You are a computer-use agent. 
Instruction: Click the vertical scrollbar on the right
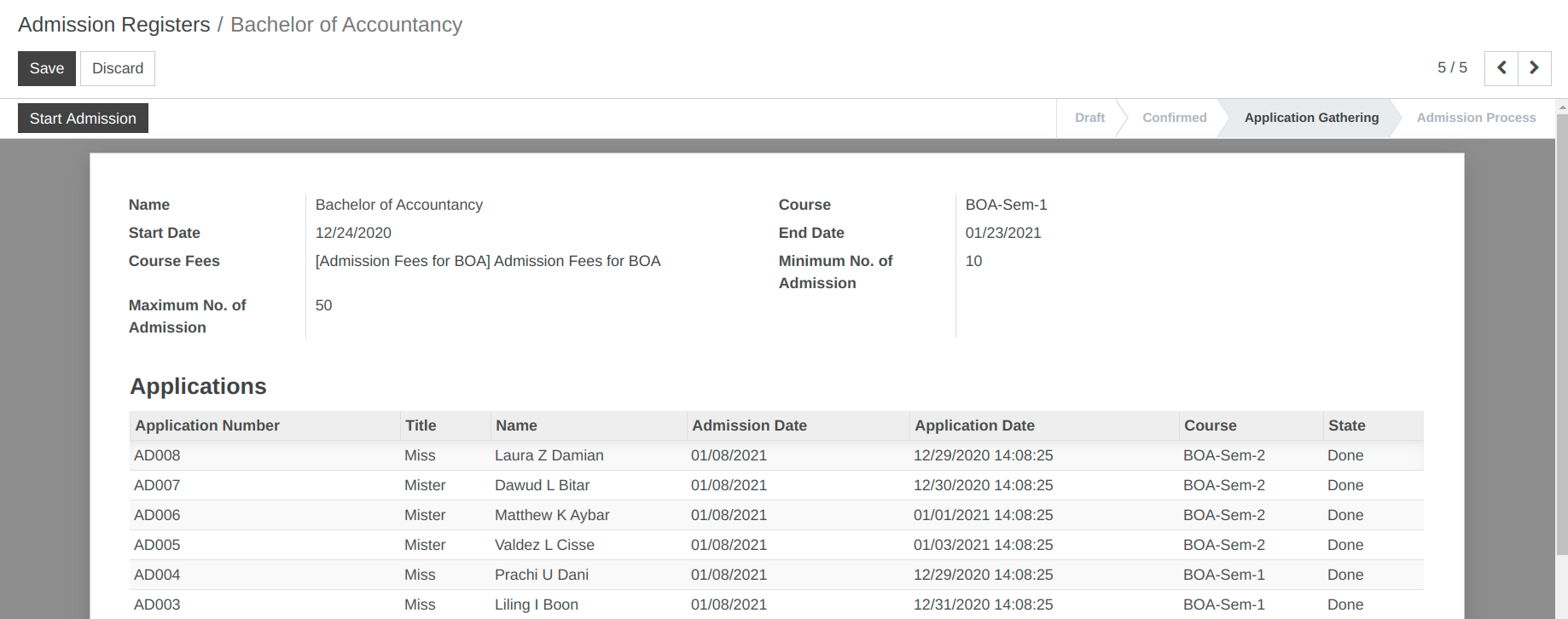pyautogui.click(x=1561, y=341)
